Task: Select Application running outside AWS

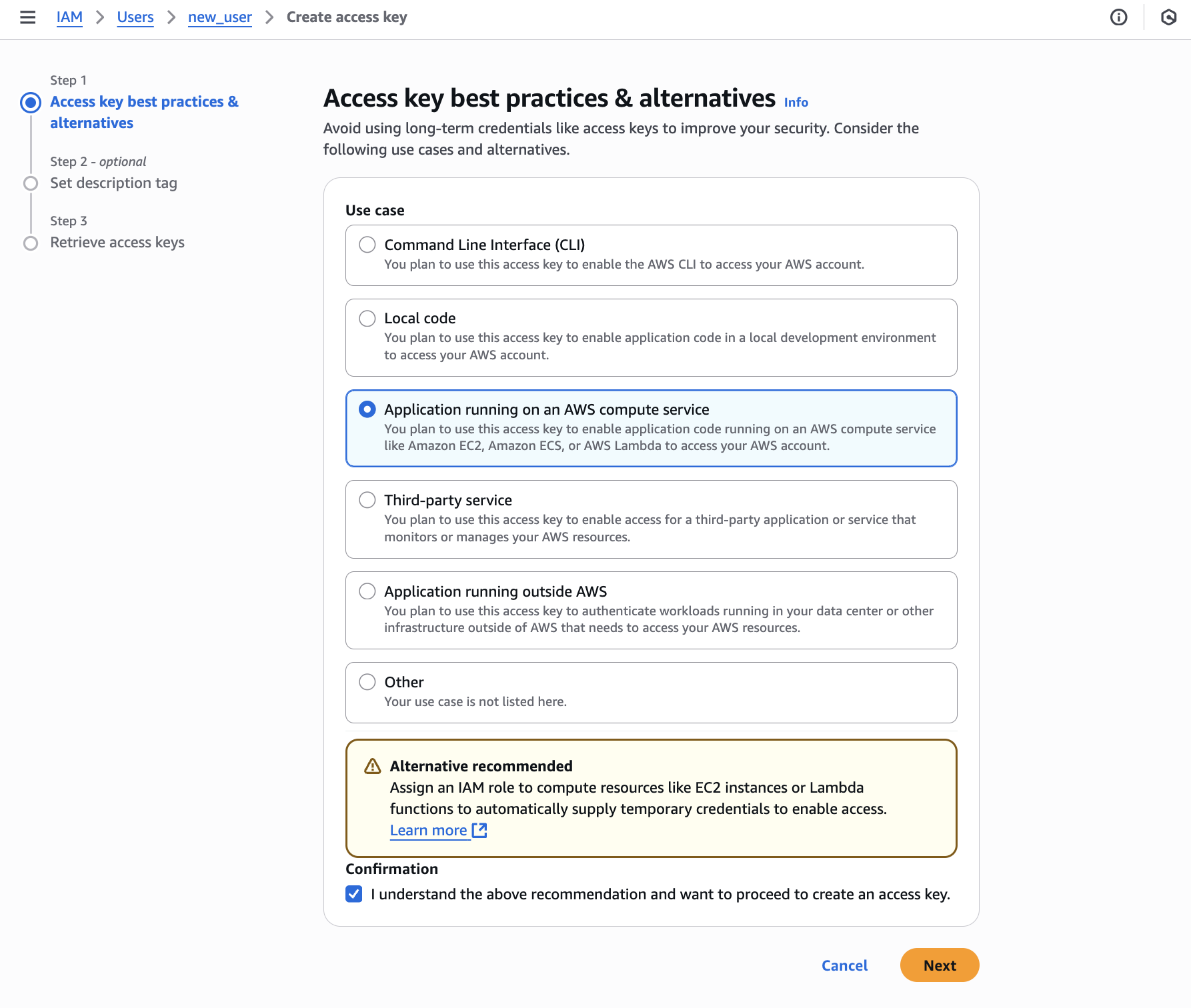Action: point(367,591)
